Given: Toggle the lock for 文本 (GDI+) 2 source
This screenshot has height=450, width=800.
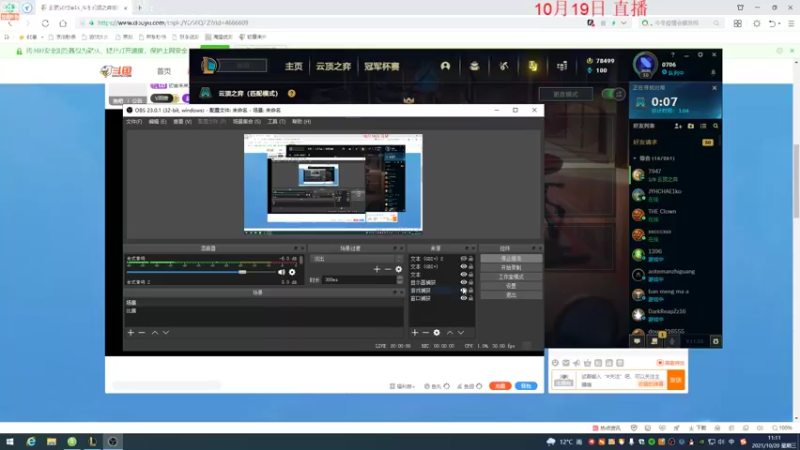Looking at the screenshot, I should coord(471,259).
